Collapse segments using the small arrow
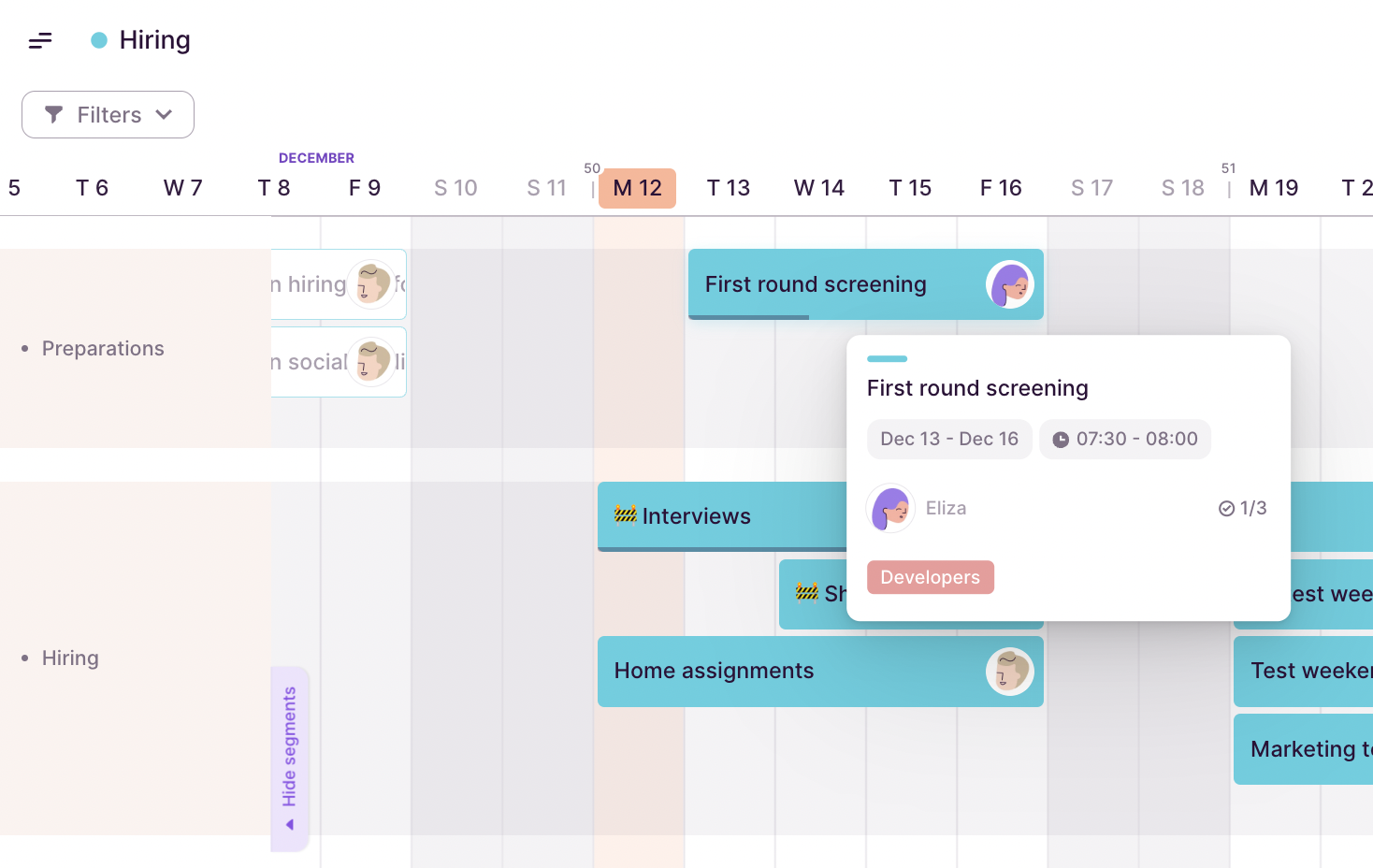The image size is (1373, 868). (x=290, y=824)
